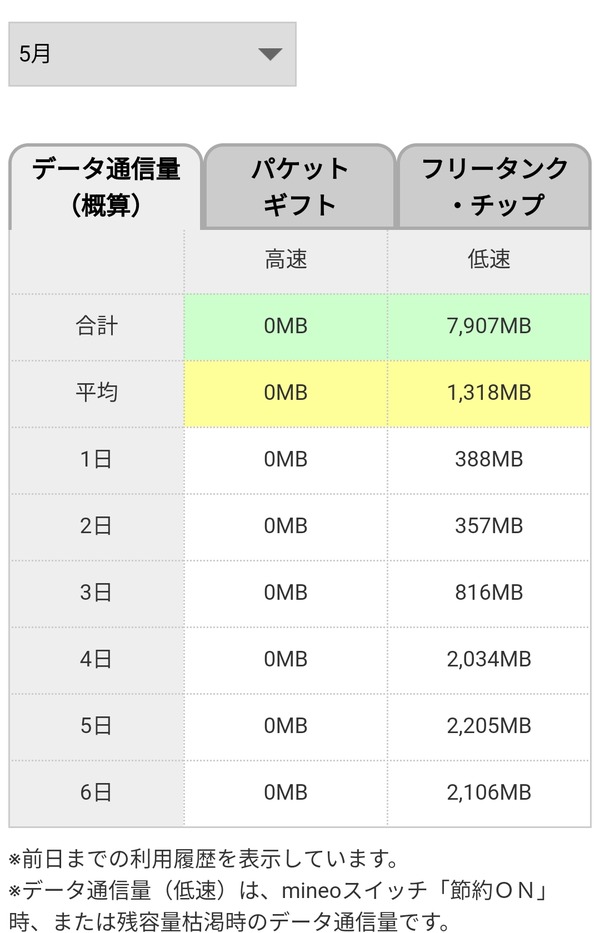Click the dropdown arrow next to 5月
Screen dimensions: 600x933
point(270,54)
